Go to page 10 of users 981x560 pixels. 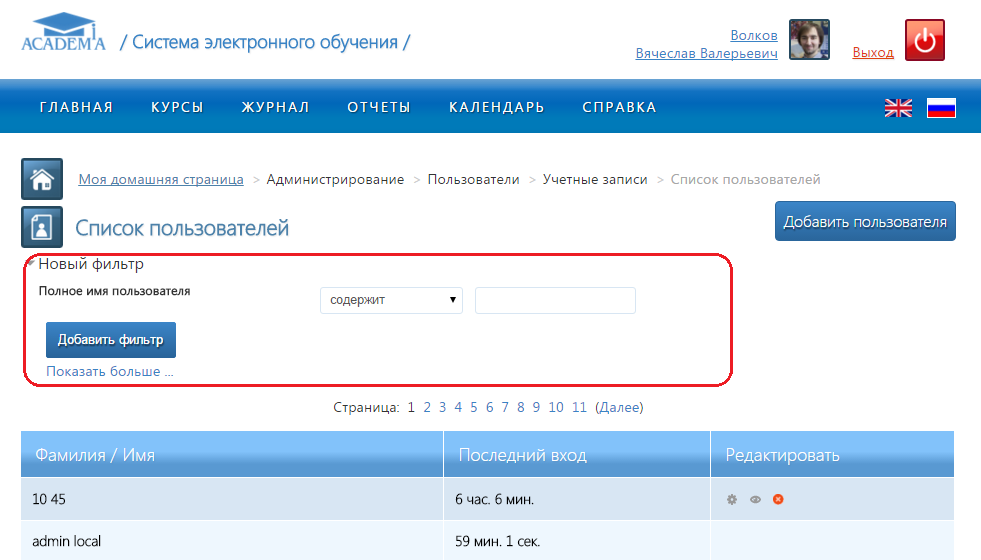[x=556, y=407]
